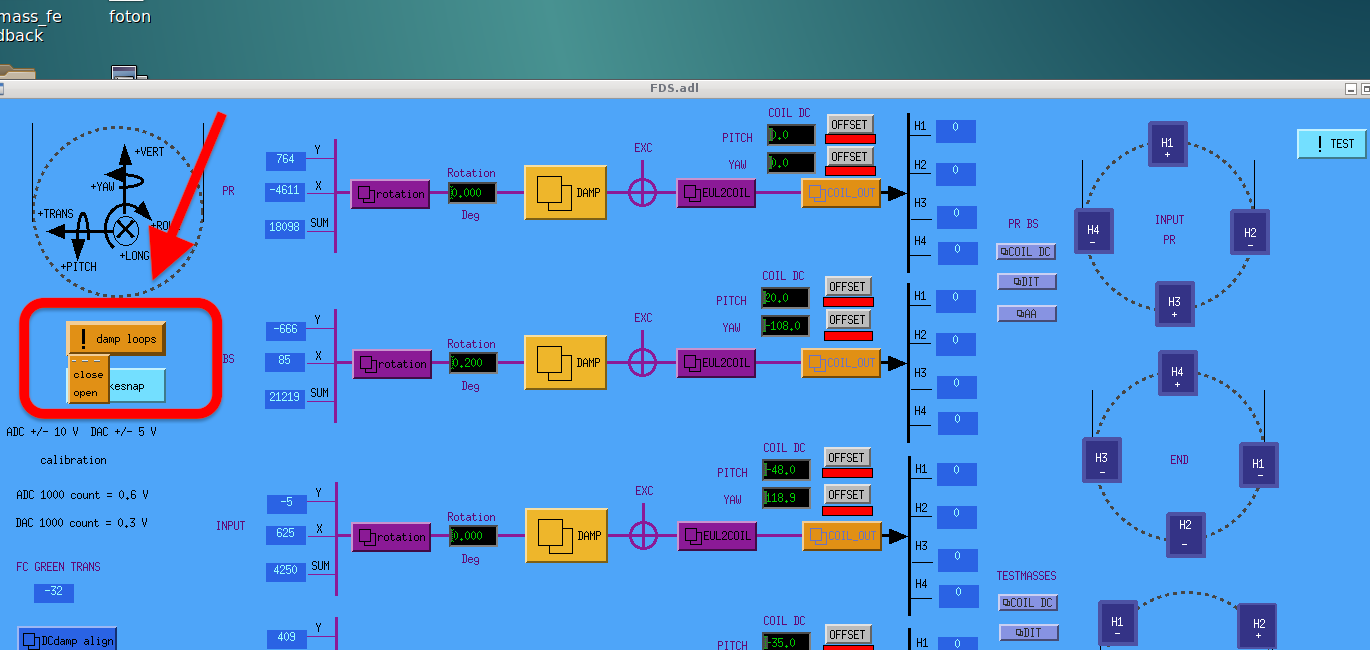Image resolution: width=1370 pixels, height=650 pixels.
Task: Edit INPUT PITCH coil DC value -48.0
Action: [x=786, y=470]
